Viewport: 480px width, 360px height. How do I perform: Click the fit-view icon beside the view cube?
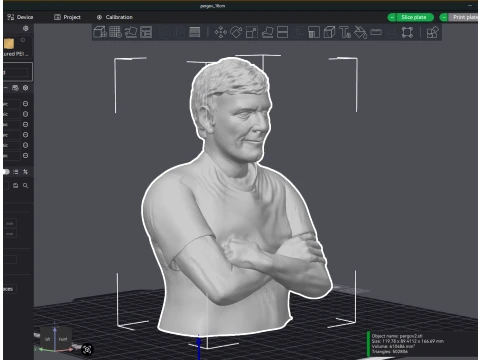click(x=87, y=349)
